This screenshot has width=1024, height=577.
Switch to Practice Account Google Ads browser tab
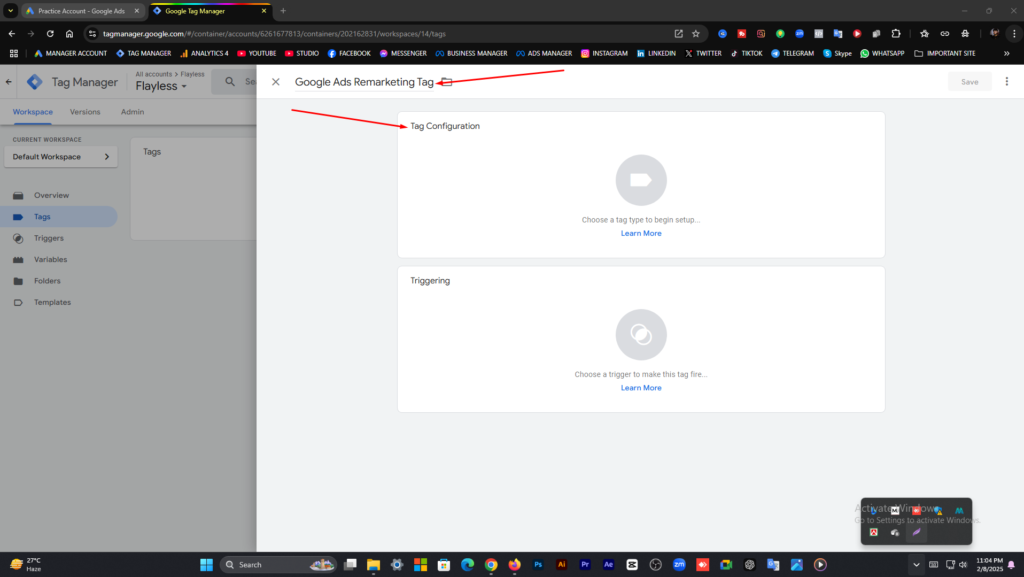pos(81,11)
